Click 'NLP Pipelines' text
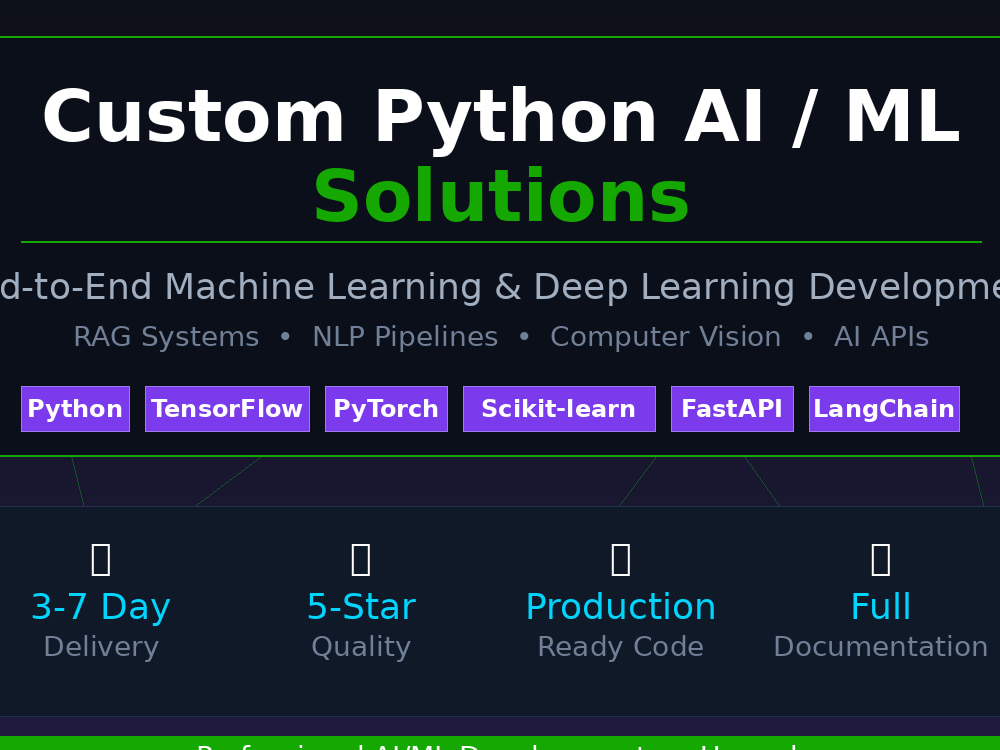Screen dimensions: 1000x750 (405, 337)
